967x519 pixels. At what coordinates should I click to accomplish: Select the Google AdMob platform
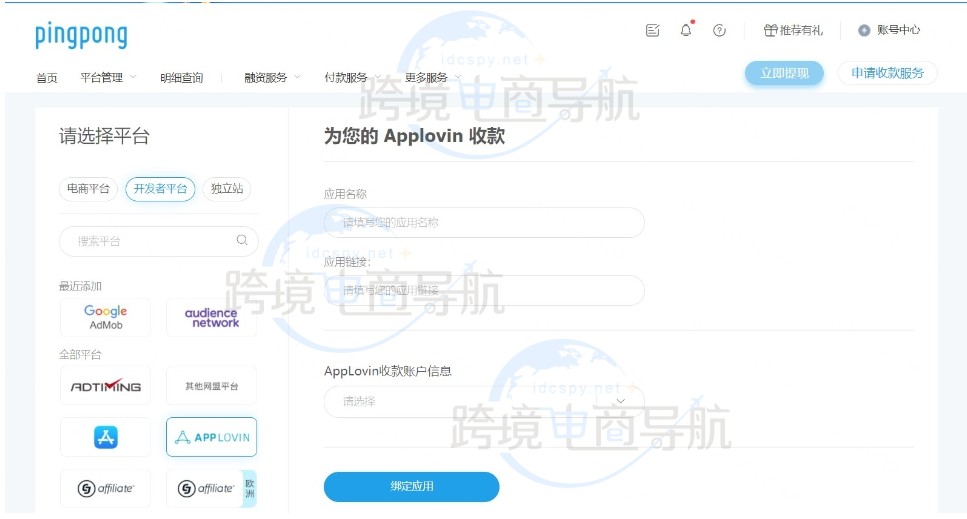[x=105, y=317]
